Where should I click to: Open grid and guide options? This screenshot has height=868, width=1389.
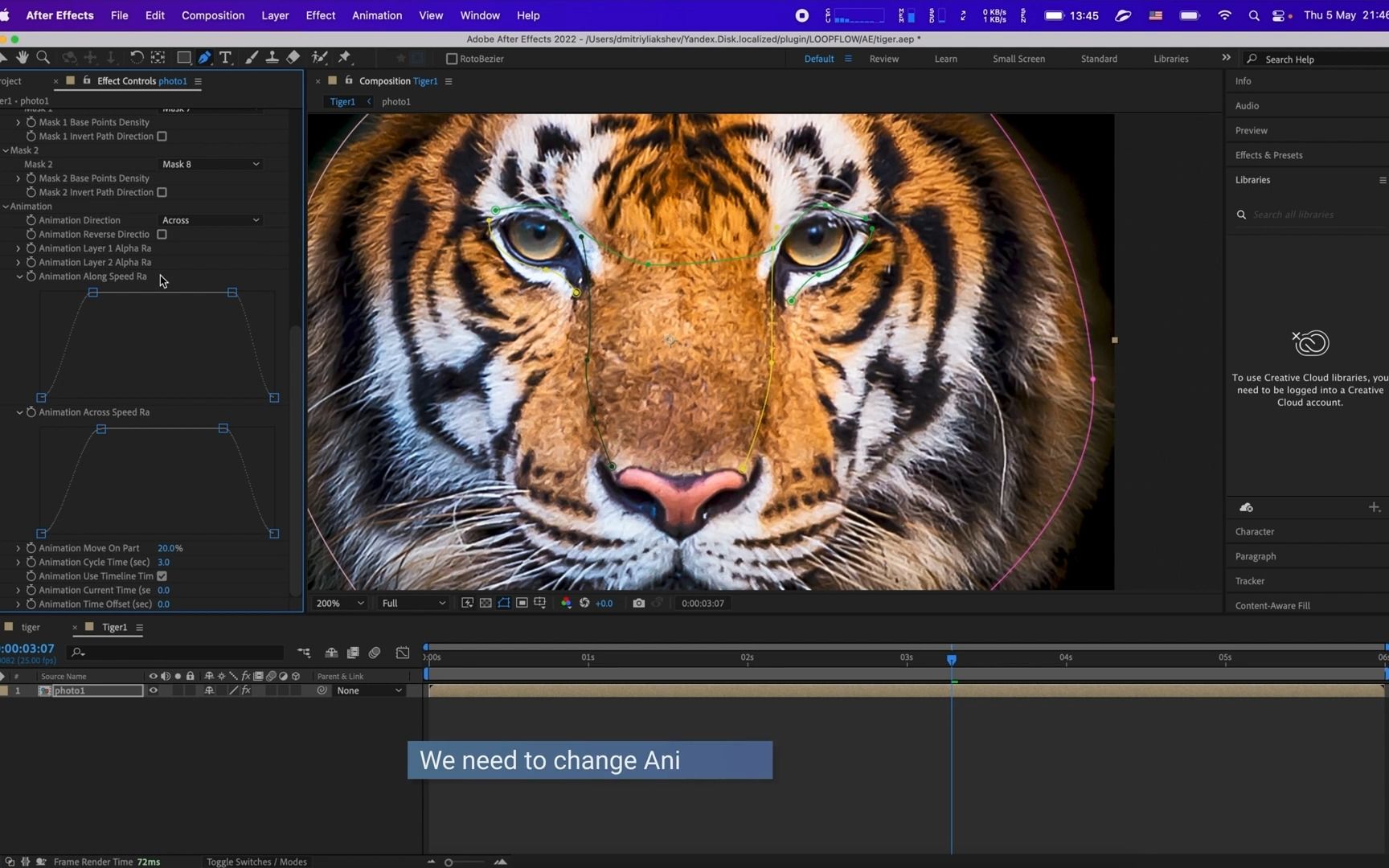539,603
